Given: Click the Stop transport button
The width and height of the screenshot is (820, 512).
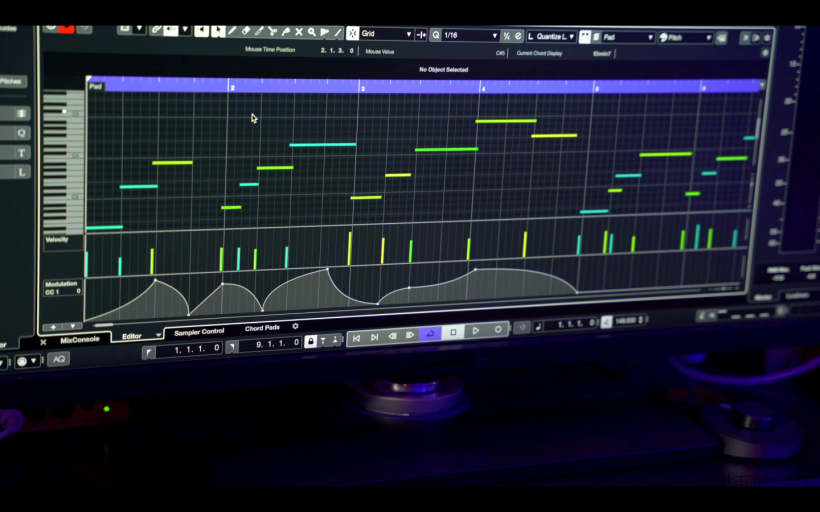Looking at the screenshot, I should click(453, 332).
